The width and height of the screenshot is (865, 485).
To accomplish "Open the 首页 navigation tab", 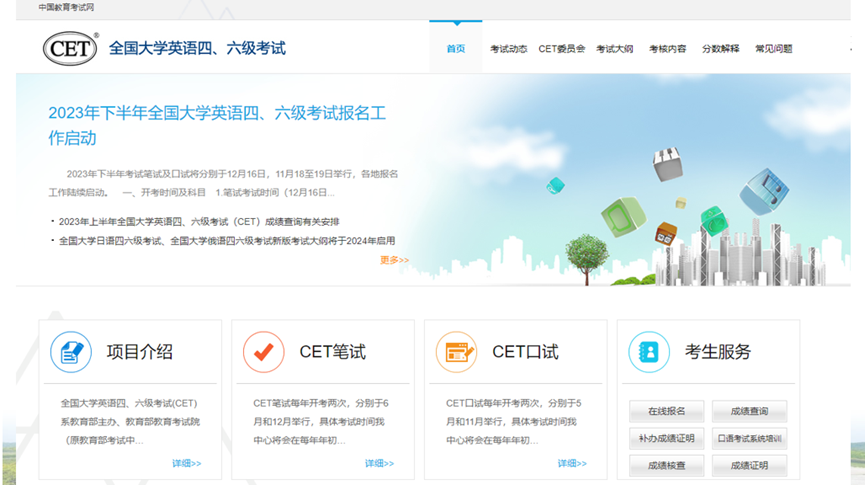I will [x=455, y=49].
